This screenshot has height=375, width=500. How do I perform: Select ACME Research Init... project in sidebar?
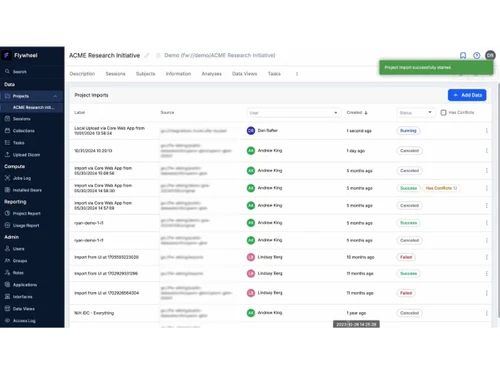pyautogui.click(x=33, y=107)
